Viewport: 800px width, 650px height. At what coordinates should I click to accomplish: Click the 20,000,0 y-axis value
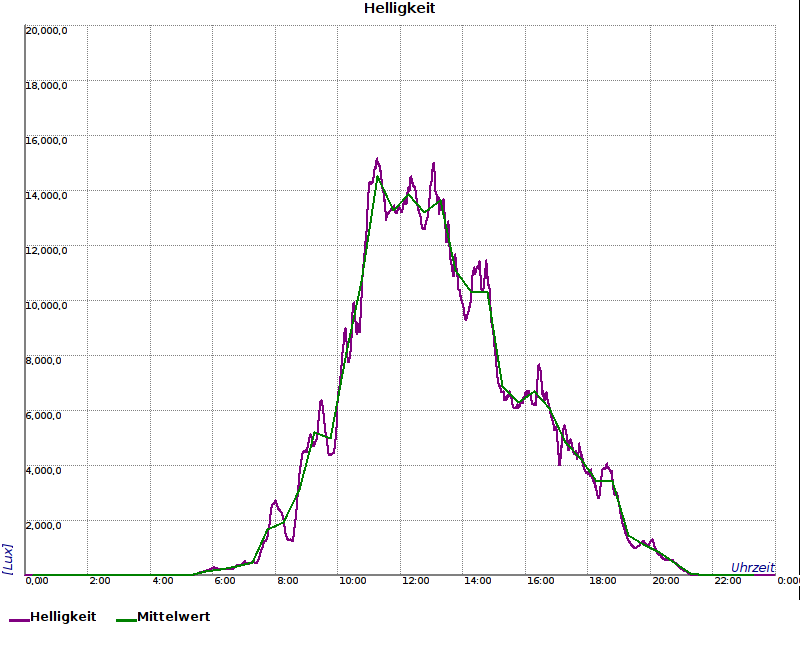click(x=46, y=31)
